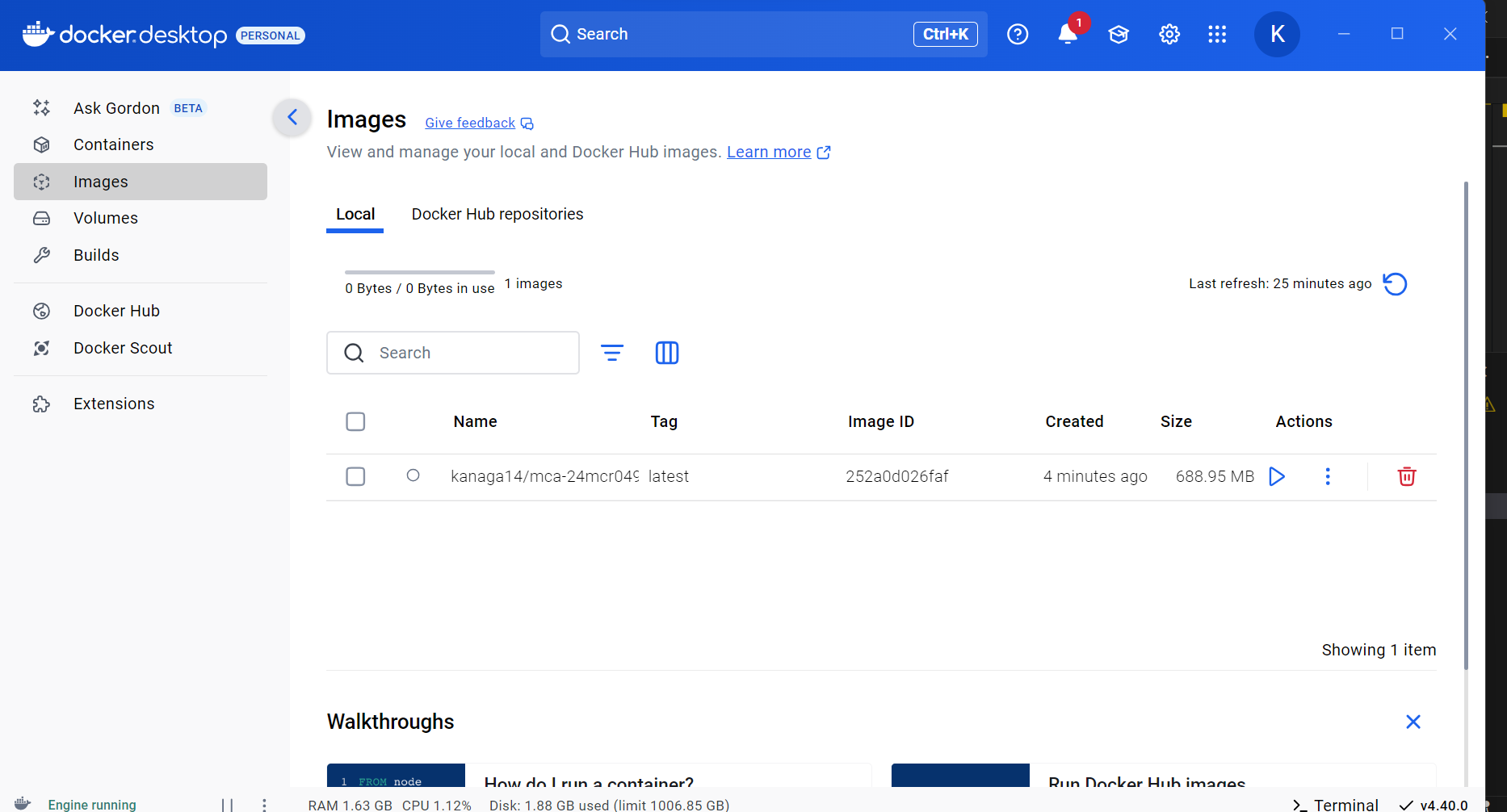This screenshot has height=812, width=1507.
Task: Open Ask Gordon in sidebar
Action: pos(140,108)
